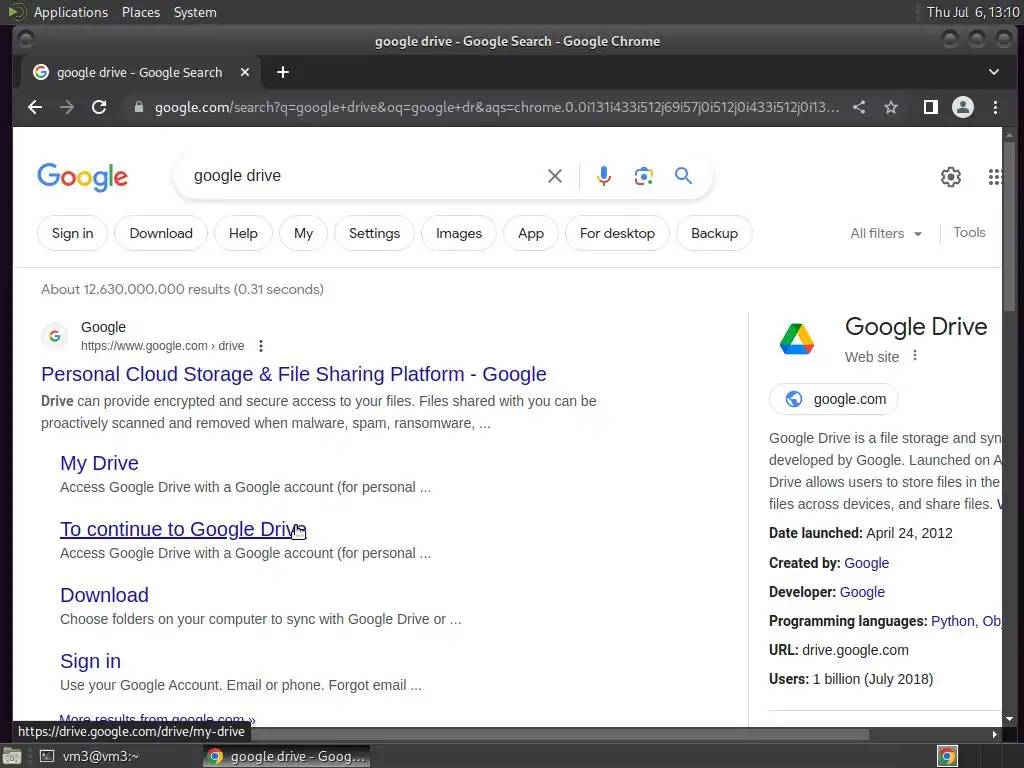
Task: Clear the search box with the X
Action: point(554,176)
